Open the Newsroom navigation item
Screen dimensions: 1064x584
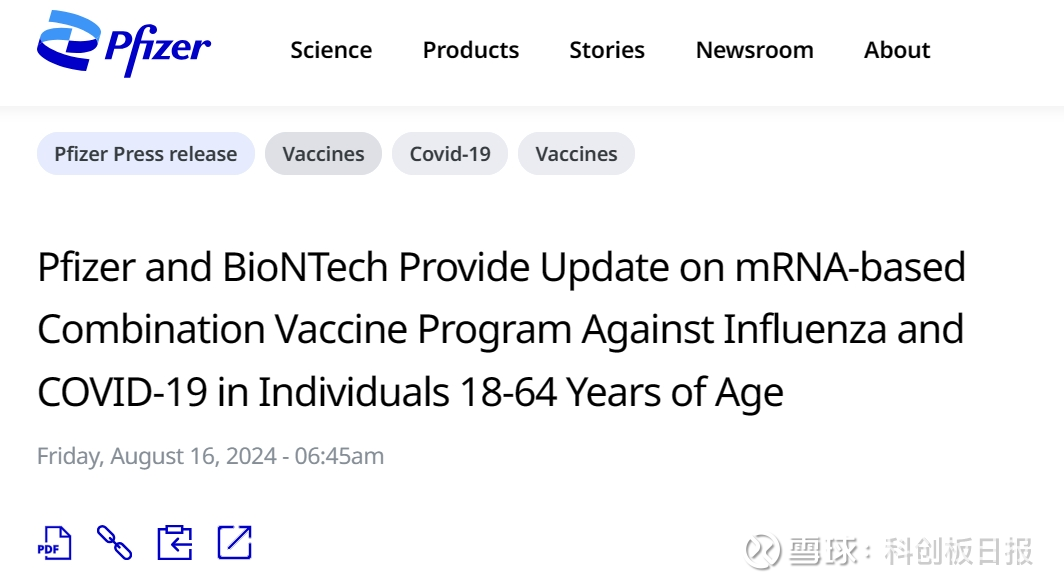pyautogui.click(x=755, y=50)
